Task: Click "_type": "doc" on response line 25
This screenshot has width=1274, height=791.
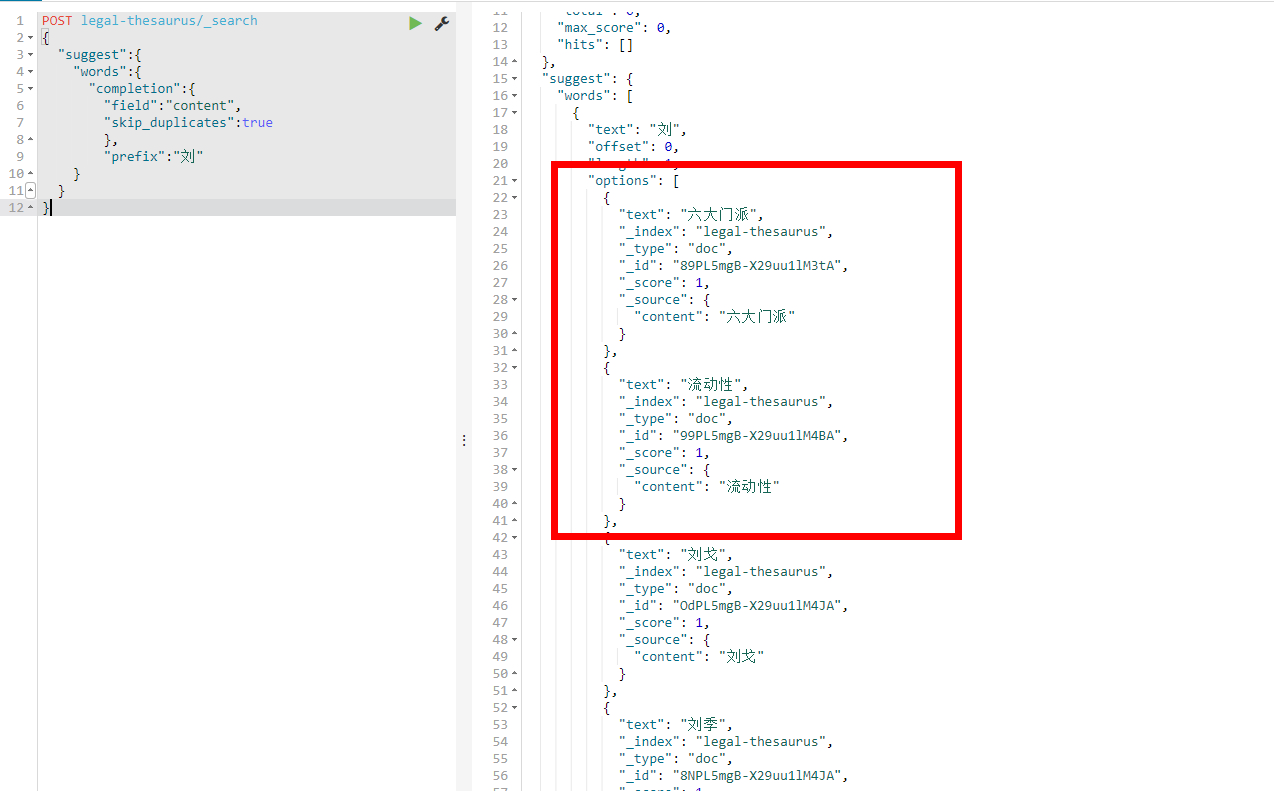Action: (677, 248)
